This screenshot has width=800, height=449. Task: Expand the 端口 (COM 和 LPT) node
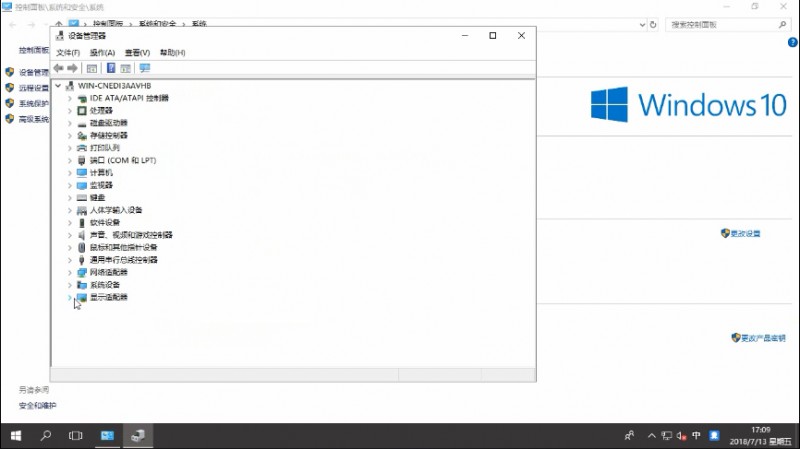[x=70, y=160]
